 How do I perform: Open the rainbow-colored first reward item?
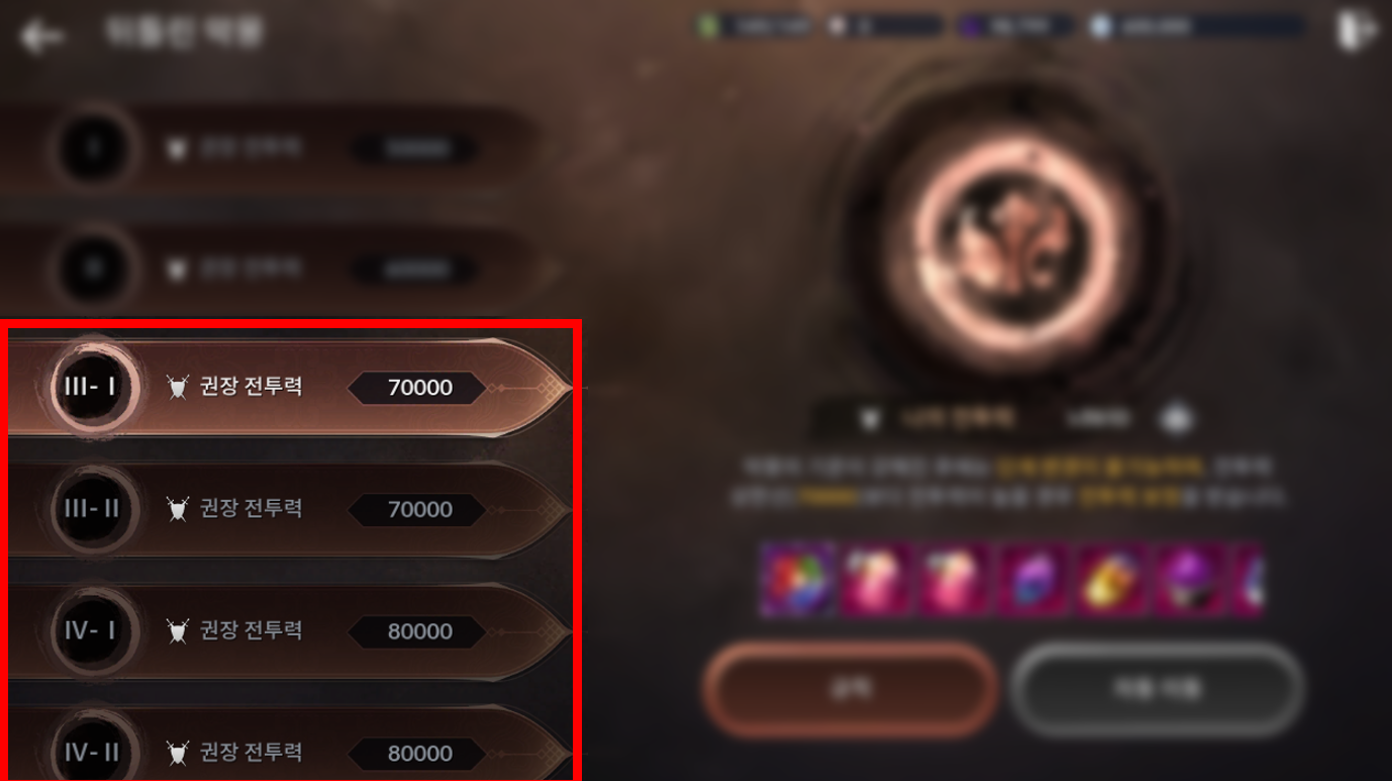(x=797, y=579)
